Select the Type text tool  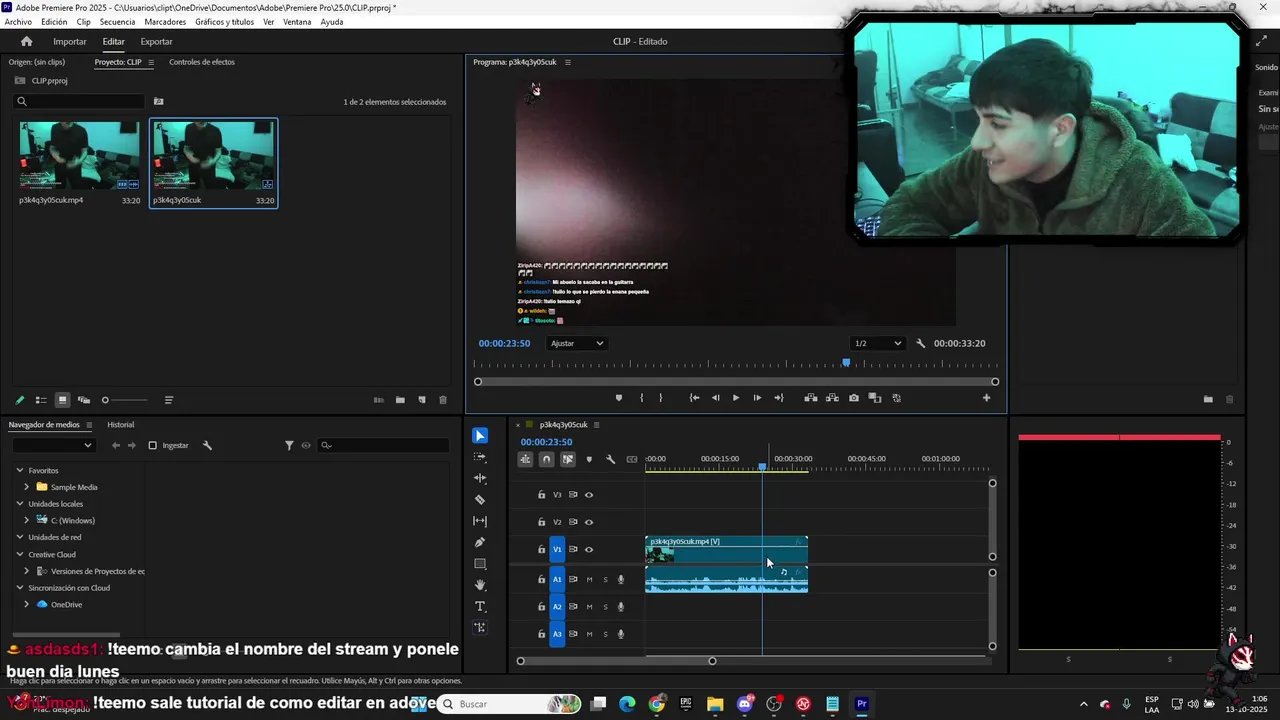click(x=480, y=606)
